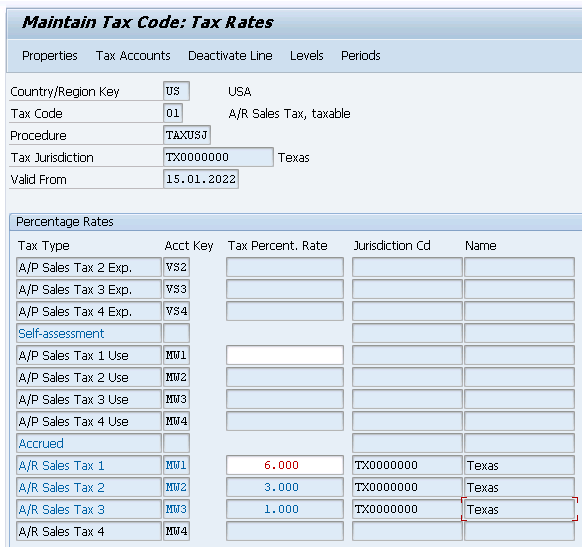The width and height of the screenshot is (582, 547).
Task: Click the Country/Region Key field US
Action: pyautogui.click(x=176, y=91)
